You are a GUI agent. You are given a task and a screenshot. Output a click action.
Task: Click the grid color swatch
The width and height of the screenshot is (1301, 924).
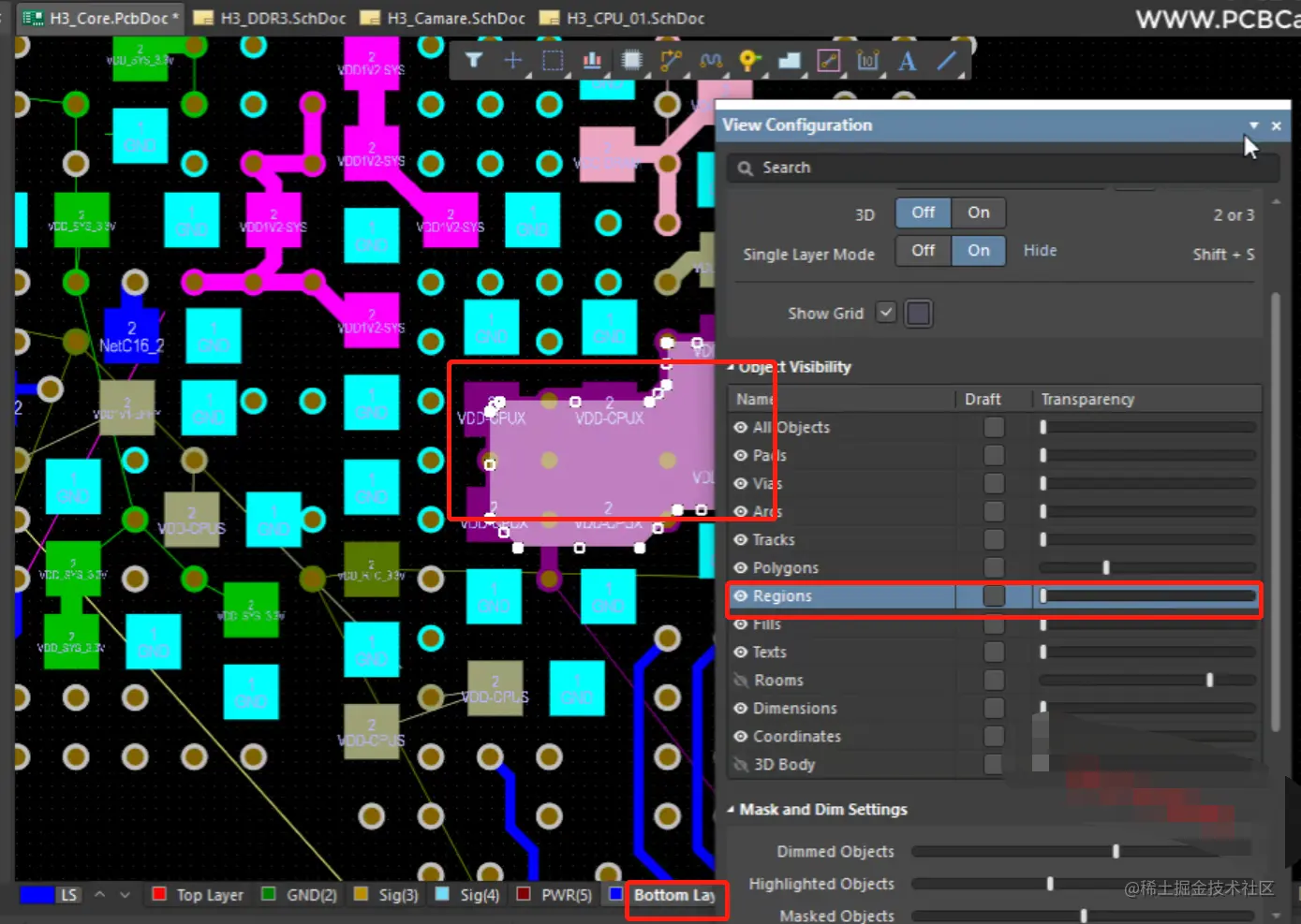tap(919, 313)
